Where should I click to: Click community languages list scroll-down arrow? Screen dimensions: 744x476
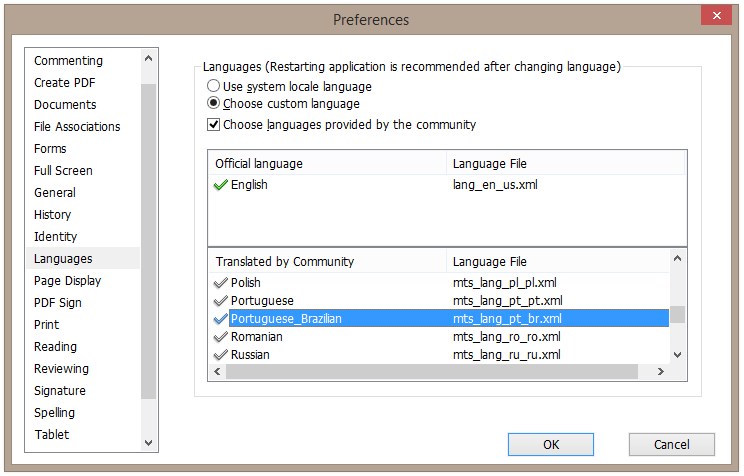[x=678, y=355]
